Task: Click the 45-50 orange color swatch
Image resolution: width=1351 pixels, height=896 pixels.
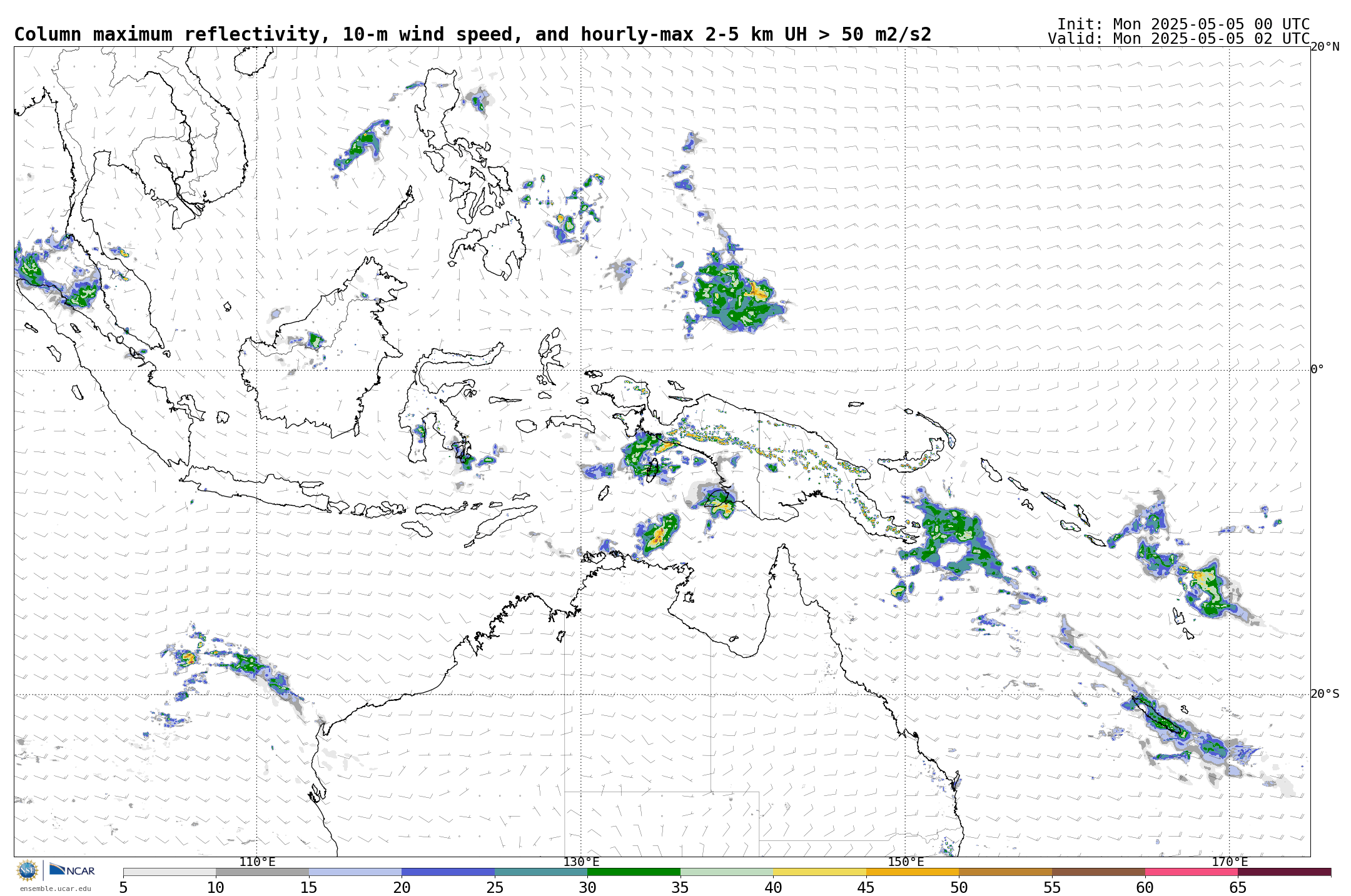Action: pyautogui.click(x=913, y=872)
